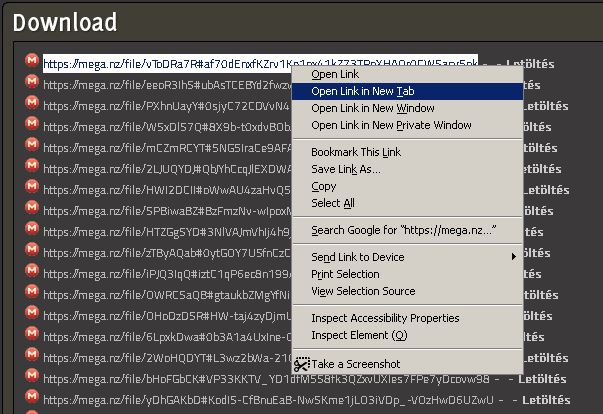Select Save Link As… menu entry
Viewport: 603px width, 414px height.
point(345,169)
